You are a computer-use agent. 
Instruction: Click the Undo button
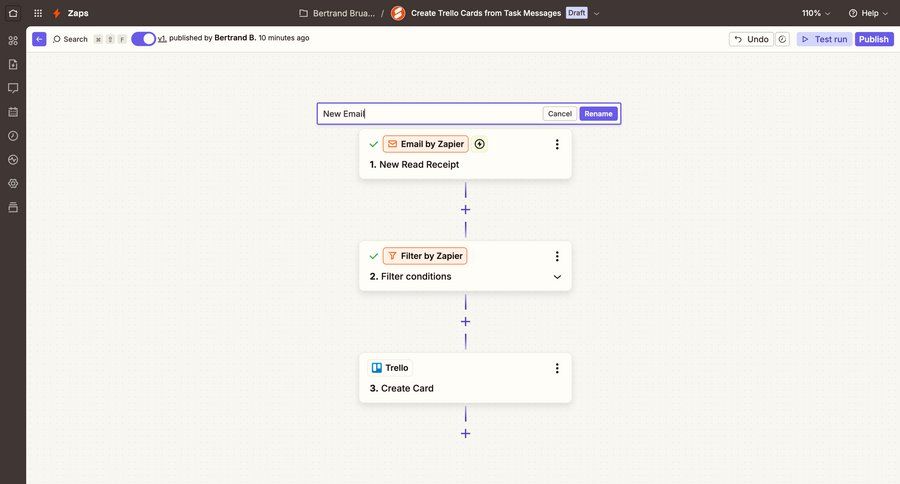(x=751, y=39)
